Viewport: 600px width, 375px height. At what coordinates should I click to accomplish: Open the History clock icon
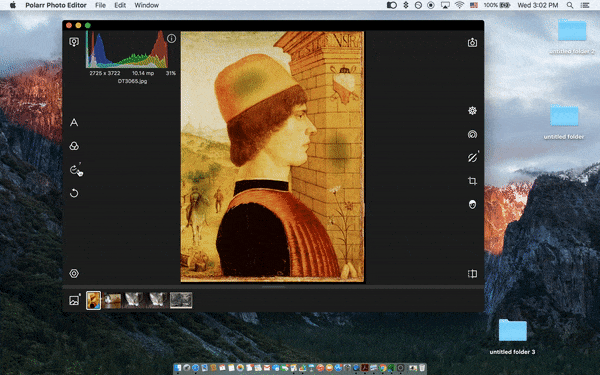pyautogui.click(x=75, y=170)
